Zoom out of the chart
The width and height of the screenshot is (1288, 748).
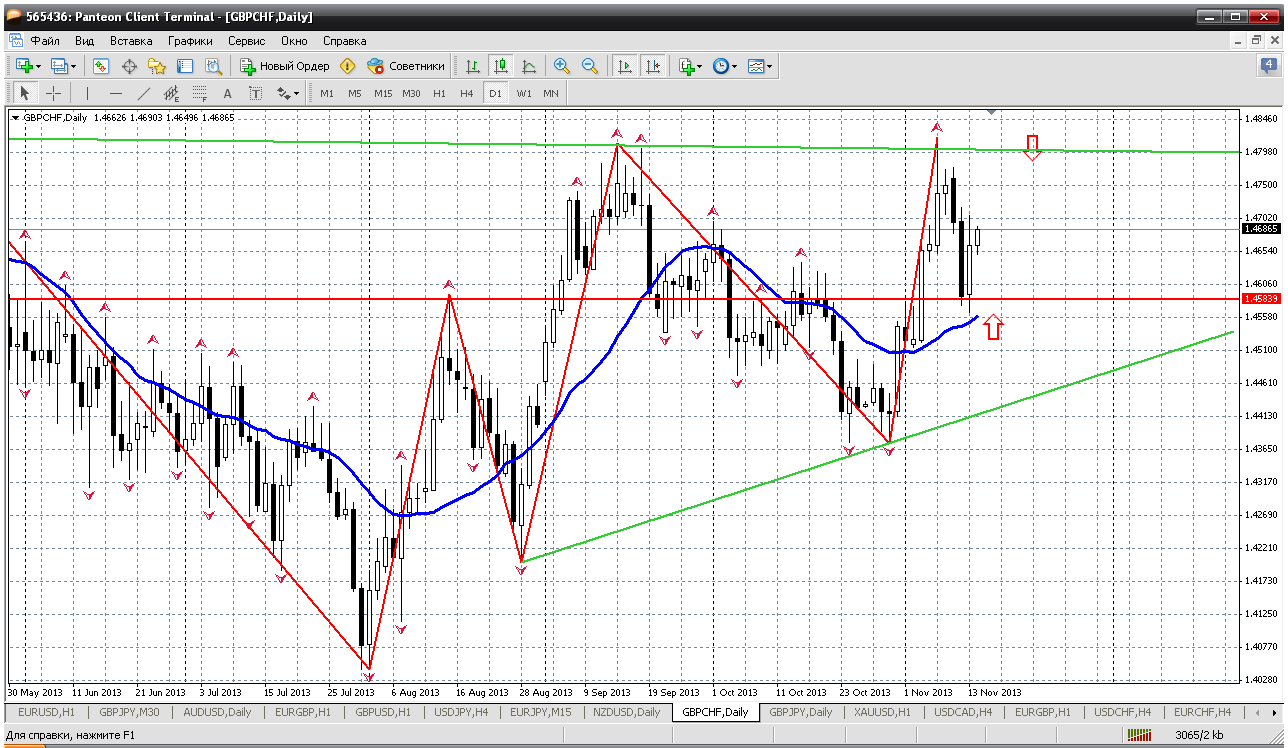coord(590,66)
